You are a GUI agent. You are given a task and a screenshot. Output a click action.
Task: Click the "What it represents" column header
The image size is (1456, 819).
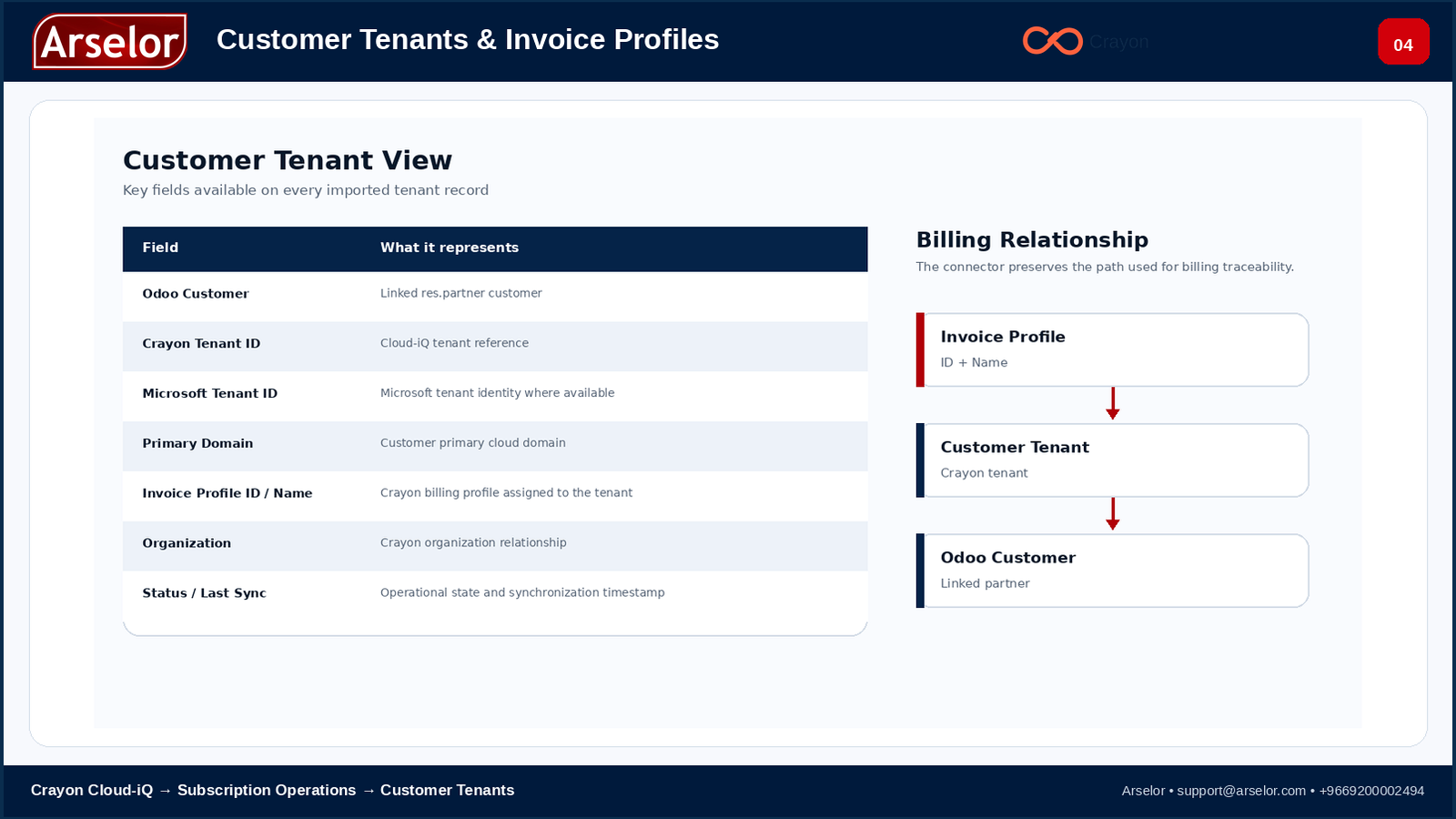point(450,248)
